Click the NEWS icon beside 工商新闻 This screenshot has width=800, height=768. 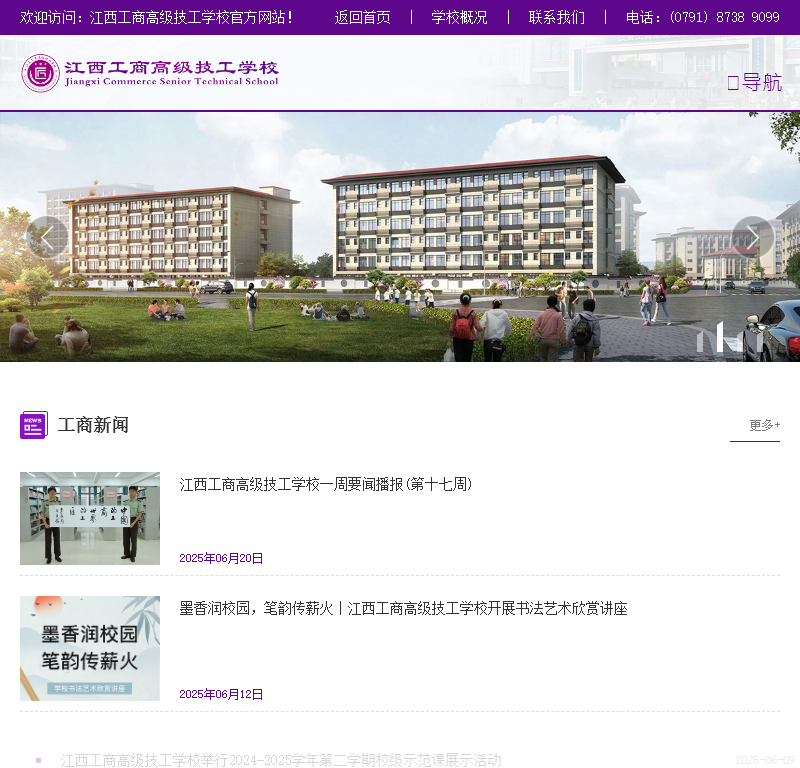pyautogui.click(x=33, y=424)
